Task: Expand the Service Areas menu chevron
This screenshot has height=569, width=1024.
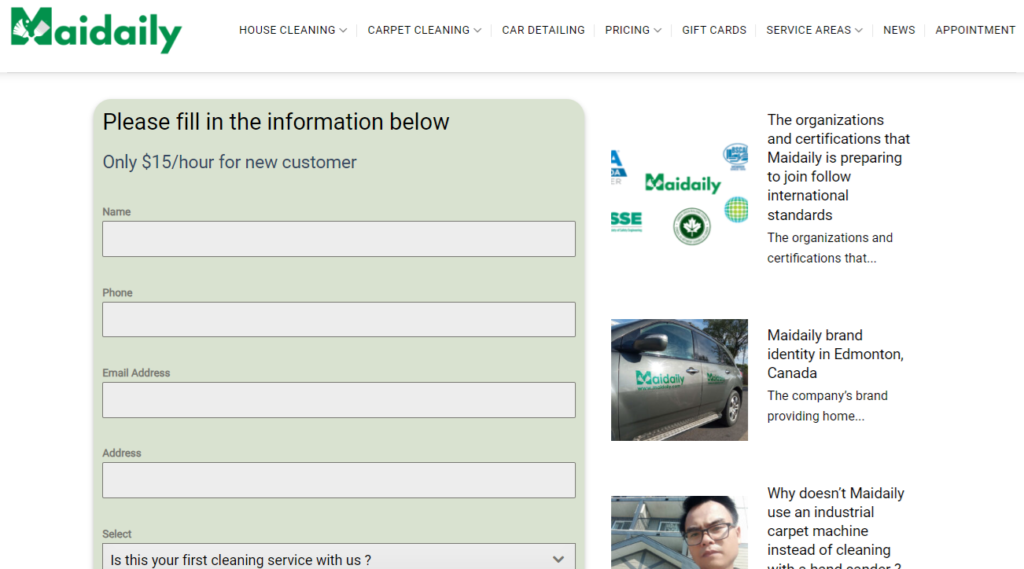Action: coord(859,31)
